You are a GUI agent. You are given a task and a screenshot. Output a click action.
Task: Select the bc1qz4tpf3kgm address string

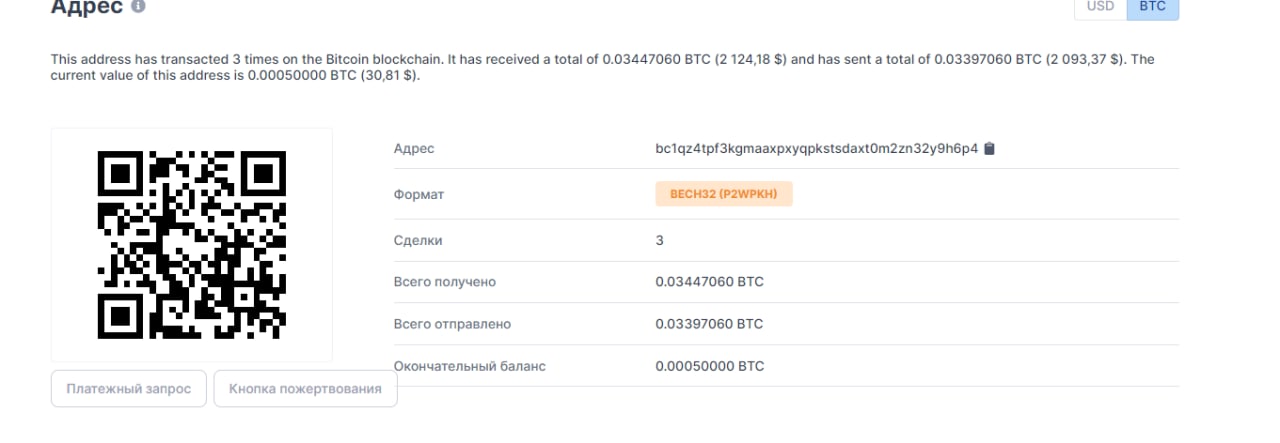[x=817, y=149]
